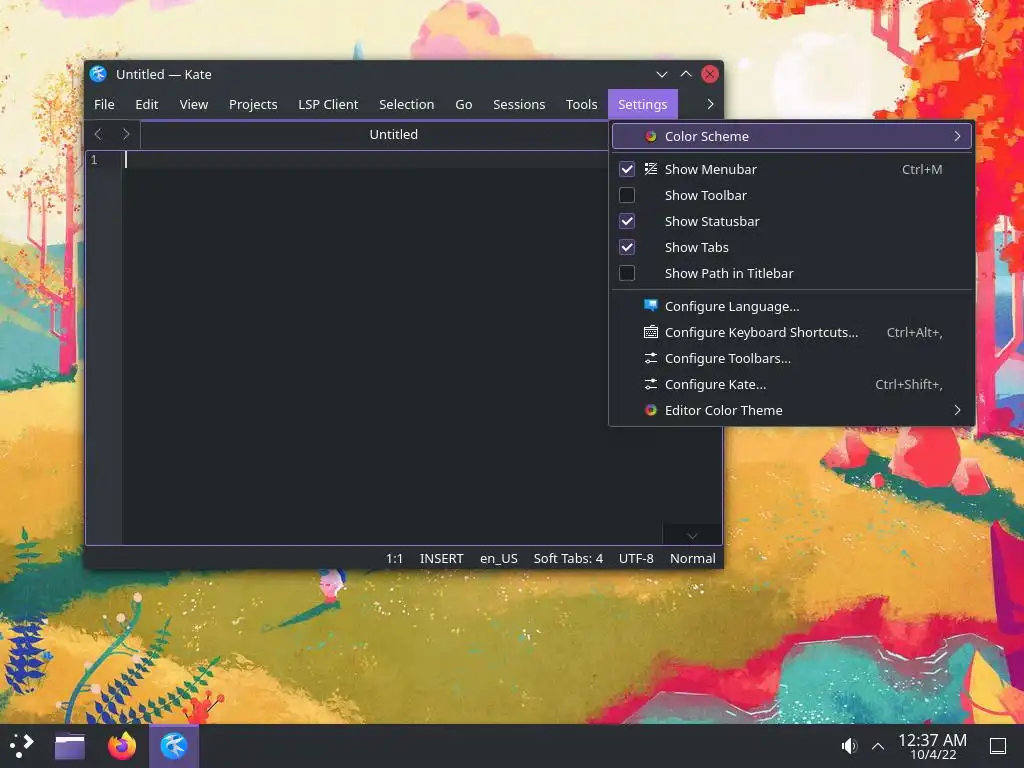Open the Normal highlighting mode selector
The image size is (1024, 768).
tap(693, 559)
